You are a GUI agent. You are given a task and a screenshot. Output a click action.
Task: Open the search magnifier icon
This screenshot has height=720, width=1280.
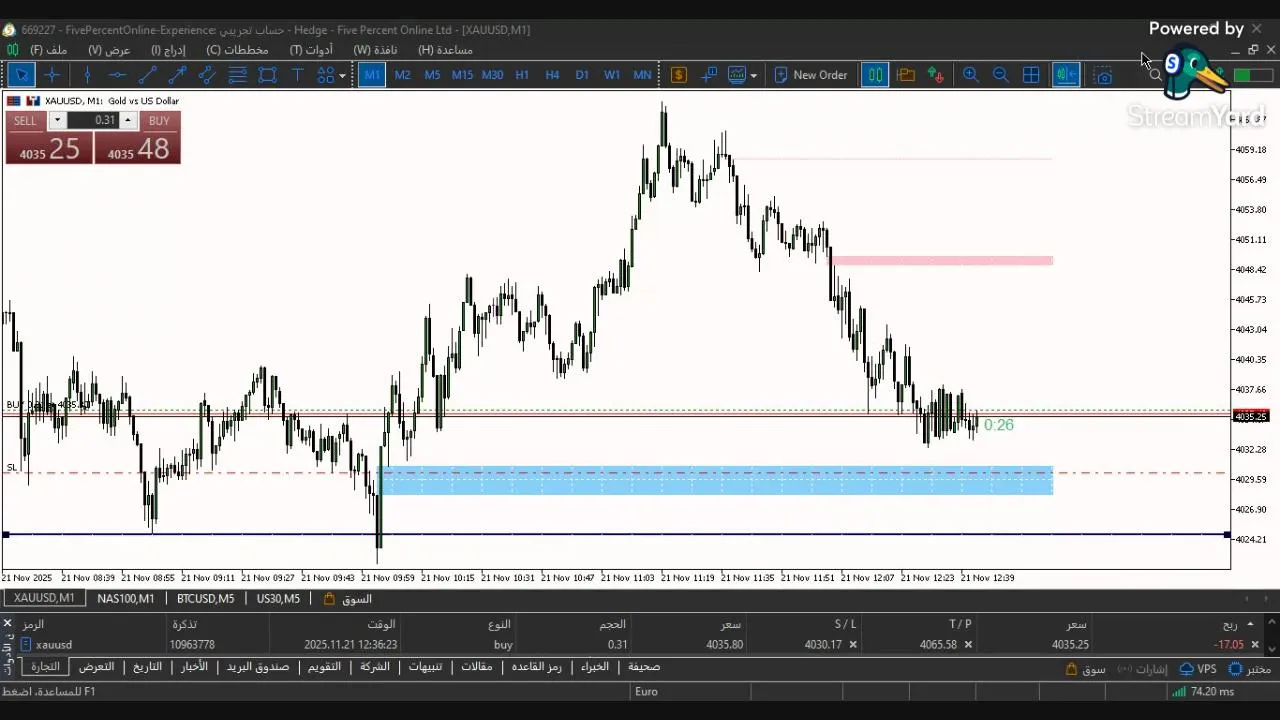click(1156, 75)
